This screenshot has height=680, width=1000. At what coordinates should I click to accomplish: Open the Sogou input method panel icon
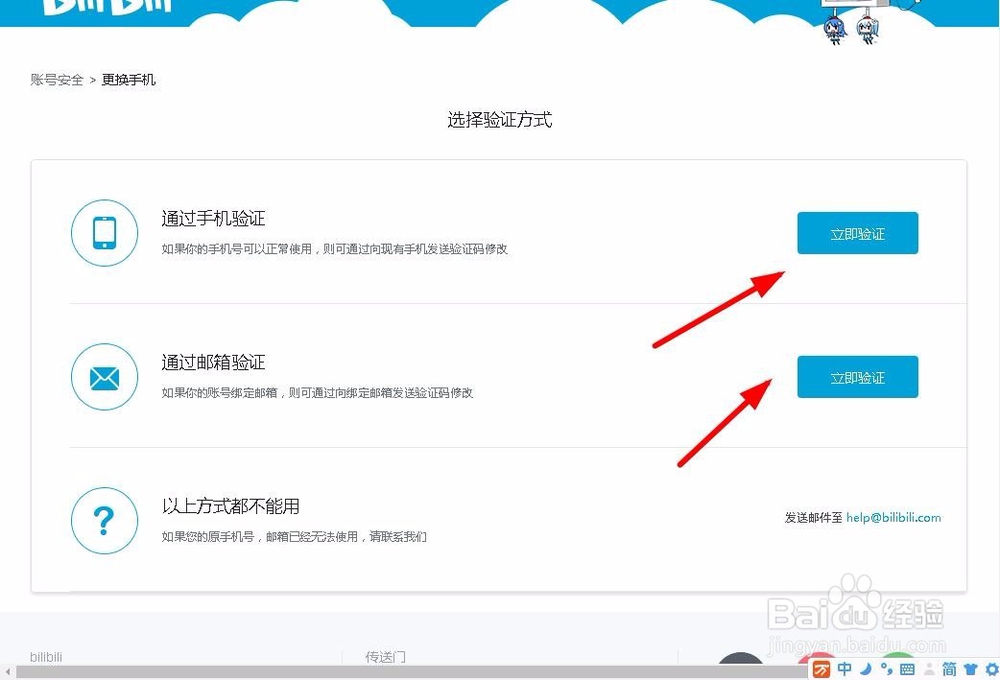point(820,670)
